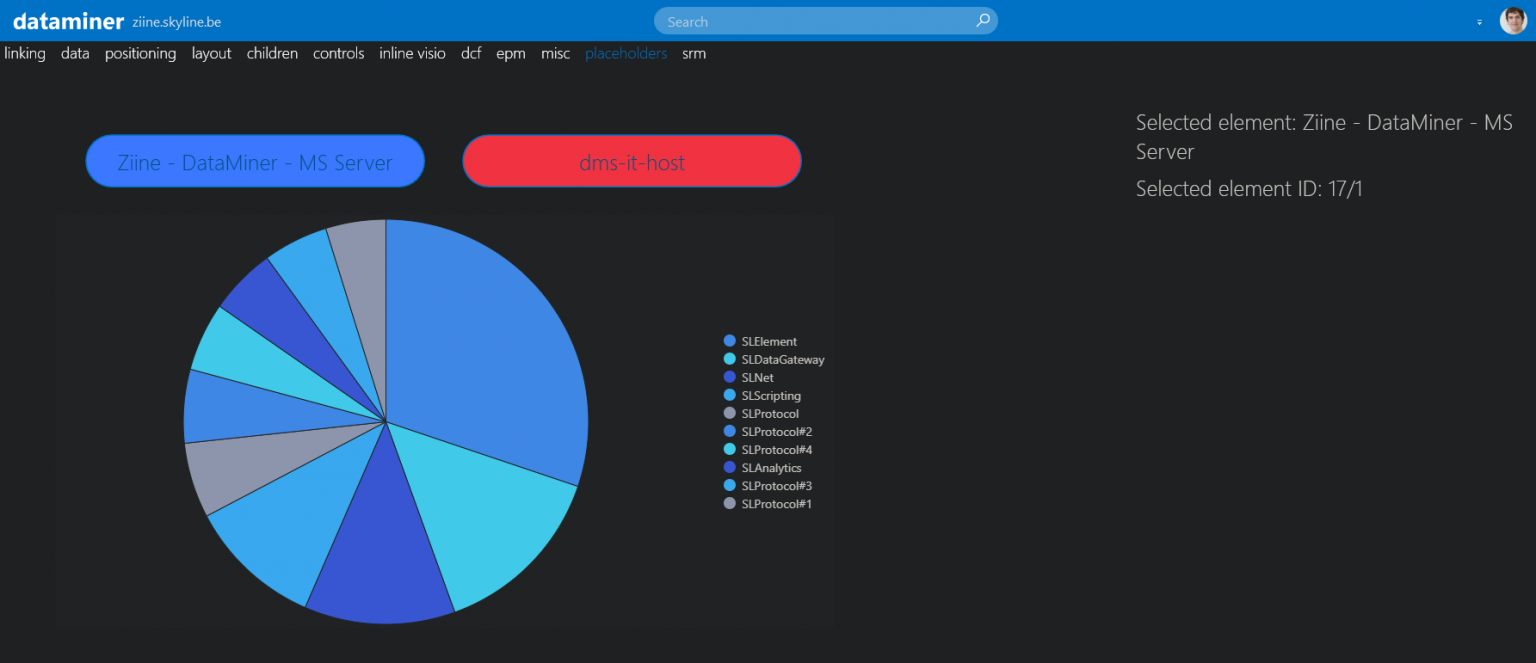The height and width of the screenshot is (663, 1536).
Task: Click SLDataGateway's colored swatch
Action: coord(729,359)
